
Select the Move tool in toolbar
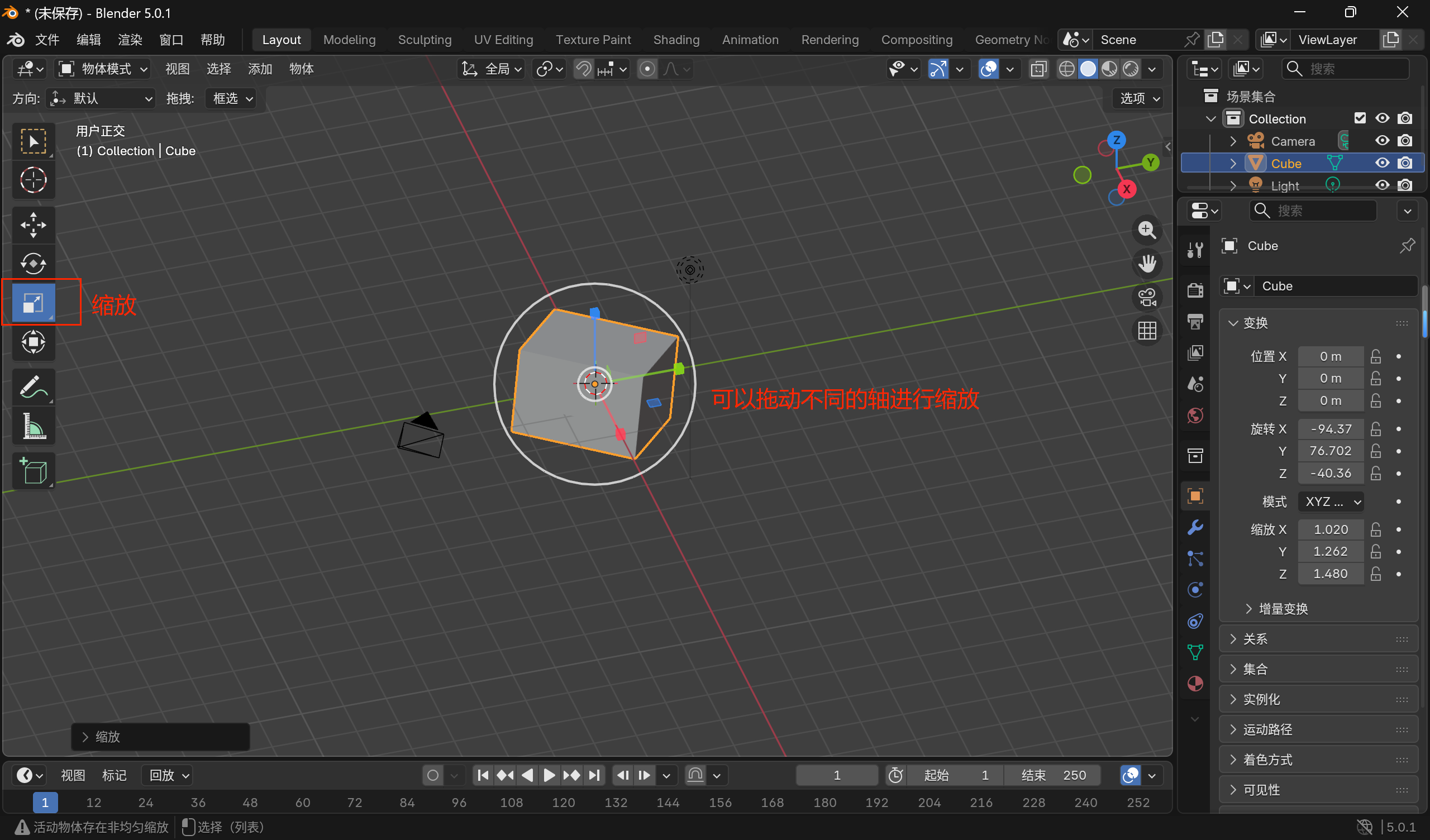pyautogui.click(x=34, y=225)
